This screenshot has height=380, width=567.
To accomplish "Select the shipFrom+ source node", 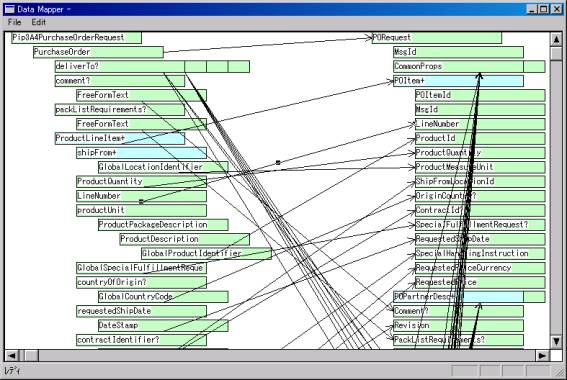I will (141, 153).
